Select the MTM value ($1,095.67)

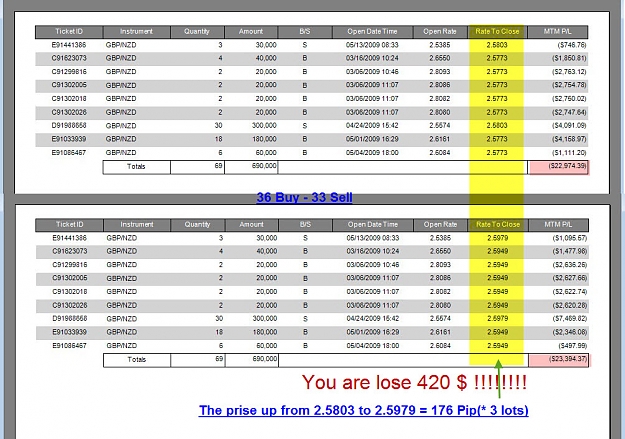click(x=570, y=238)
